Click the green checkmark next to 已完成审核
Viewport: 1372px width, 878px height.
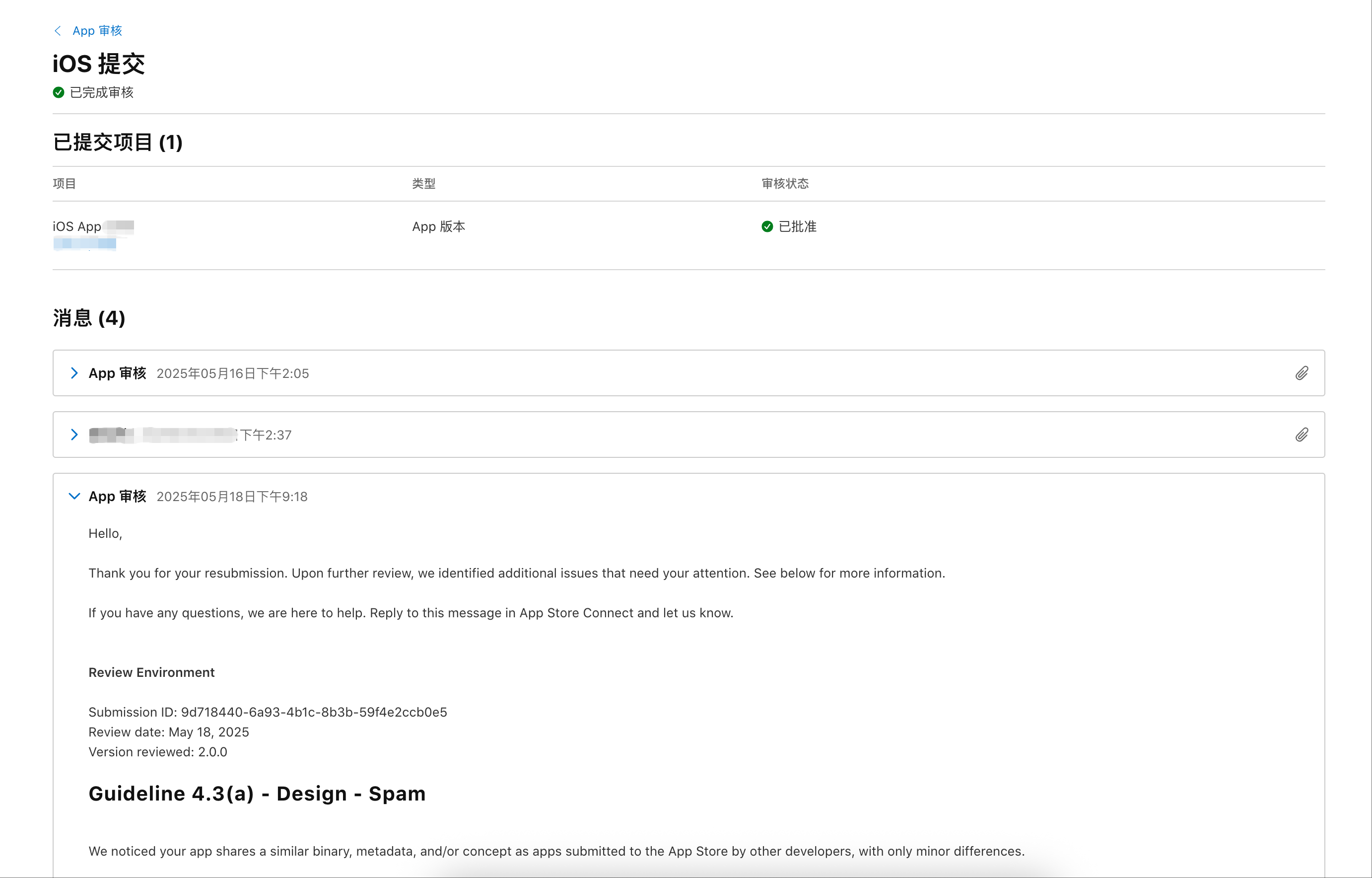tap(58, 92)
